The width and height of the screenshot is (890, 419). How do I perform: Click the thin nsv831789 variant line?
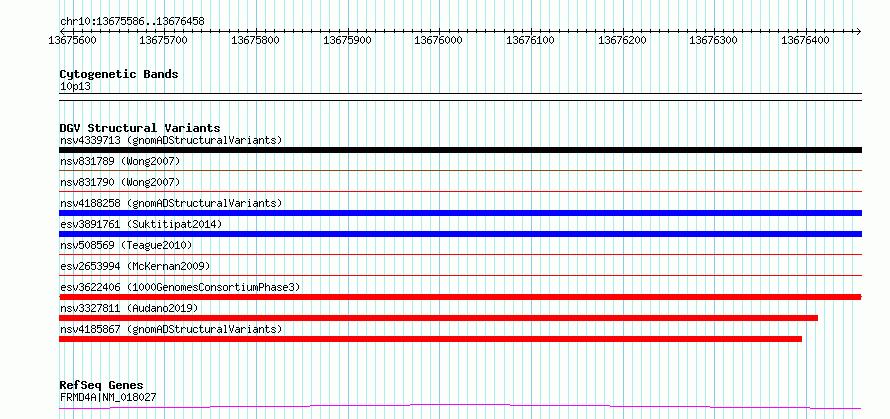(x=460, y=170)
